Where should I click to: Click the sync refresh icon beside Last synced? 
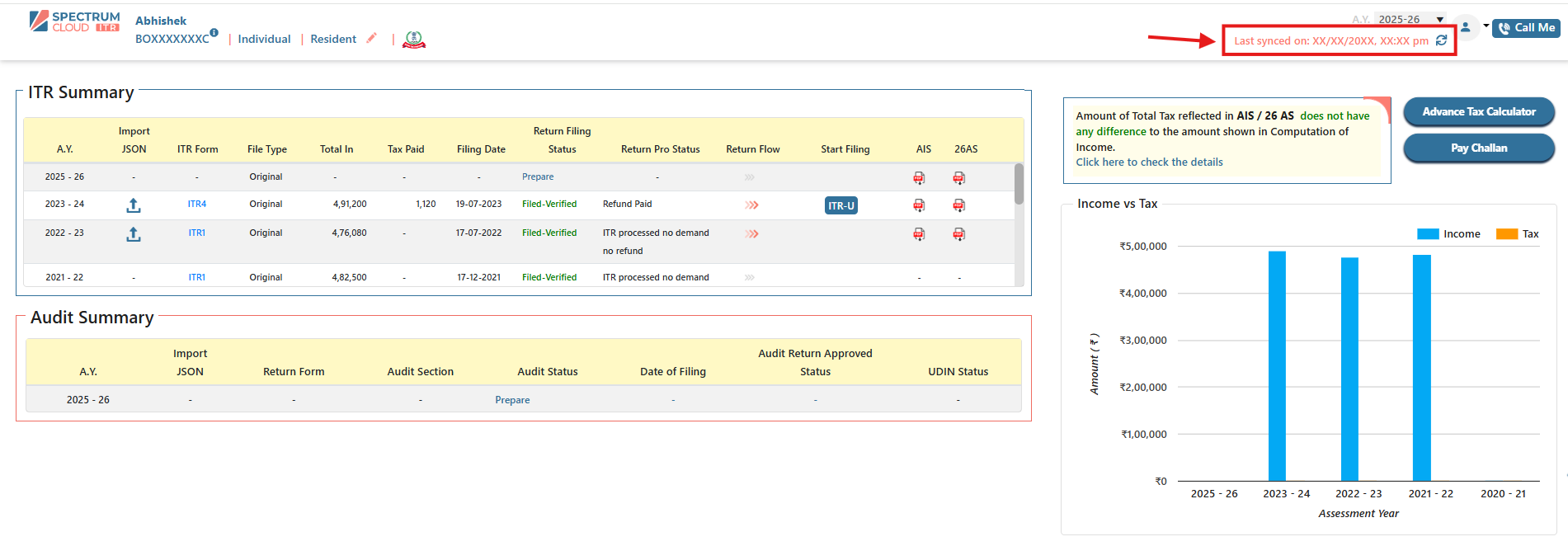[1441, 40]
